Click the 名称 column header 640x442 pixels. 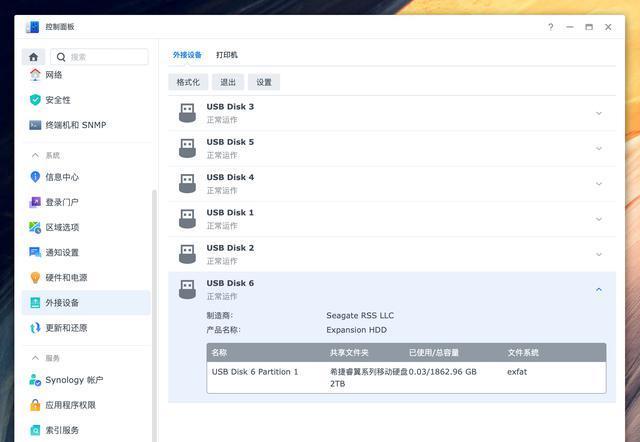(219, 352)
